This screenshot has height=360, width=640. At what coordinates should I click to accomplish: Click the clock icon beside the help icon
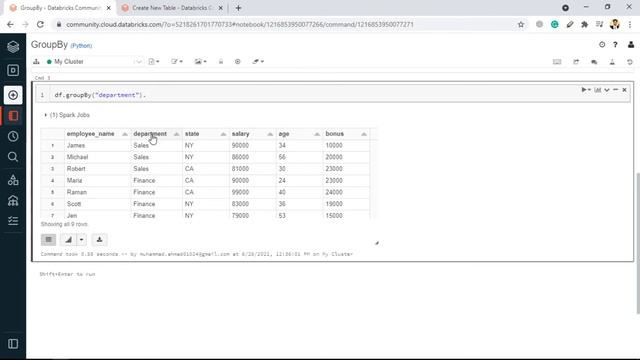coord(602,45)
